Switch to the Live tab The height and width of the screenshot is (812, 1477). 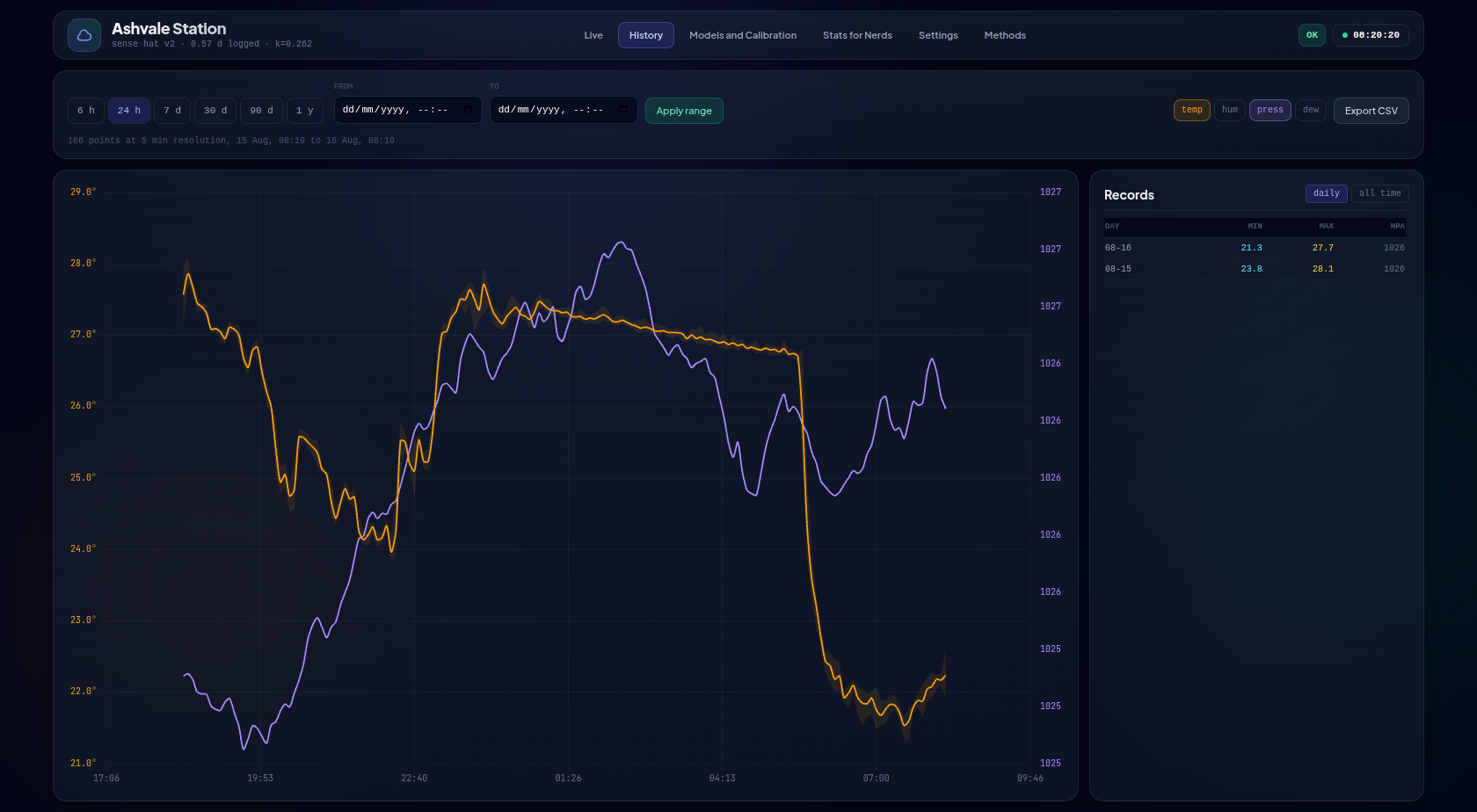pos(593,35)
